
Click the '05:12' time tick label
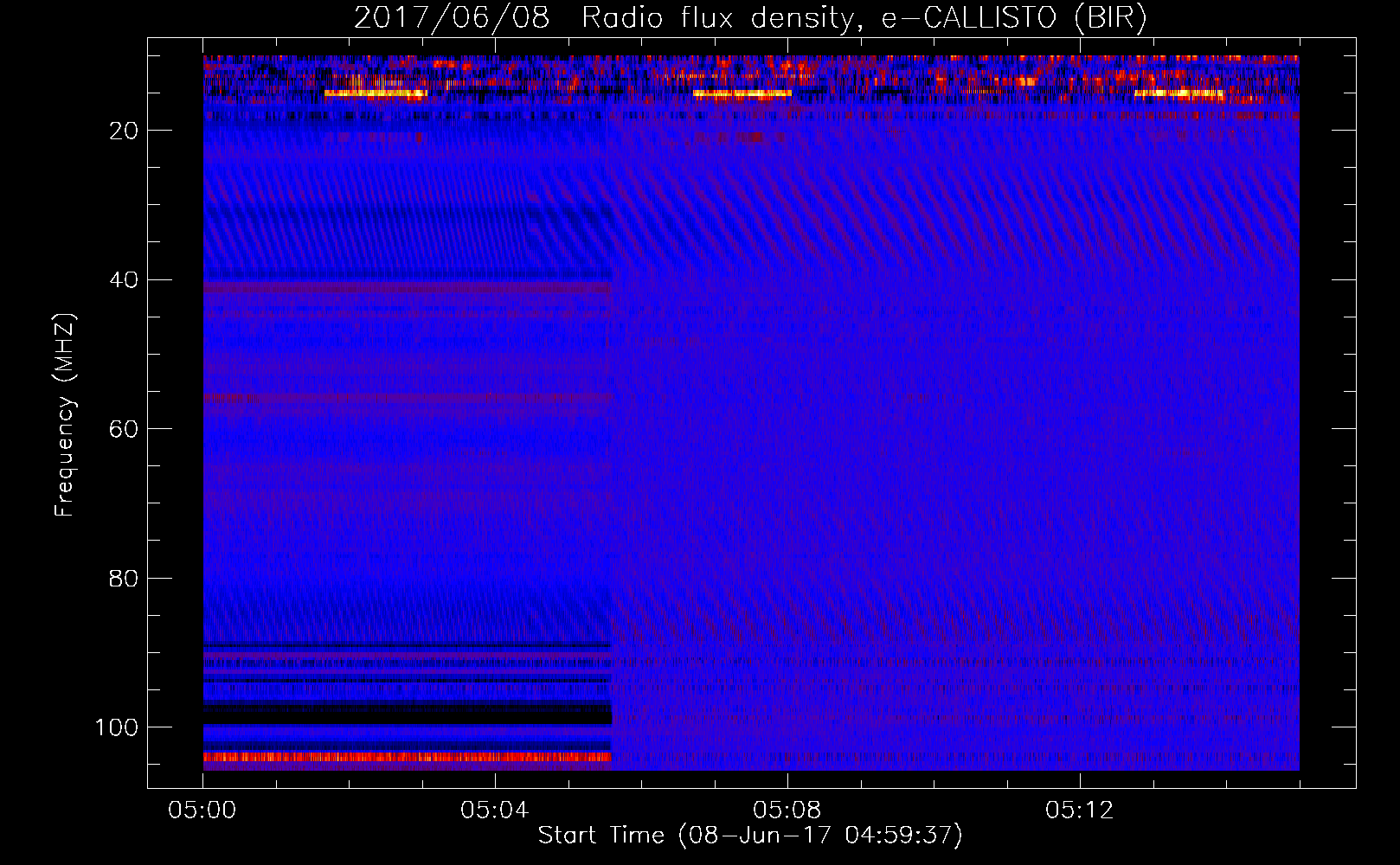click(1079, 811)
